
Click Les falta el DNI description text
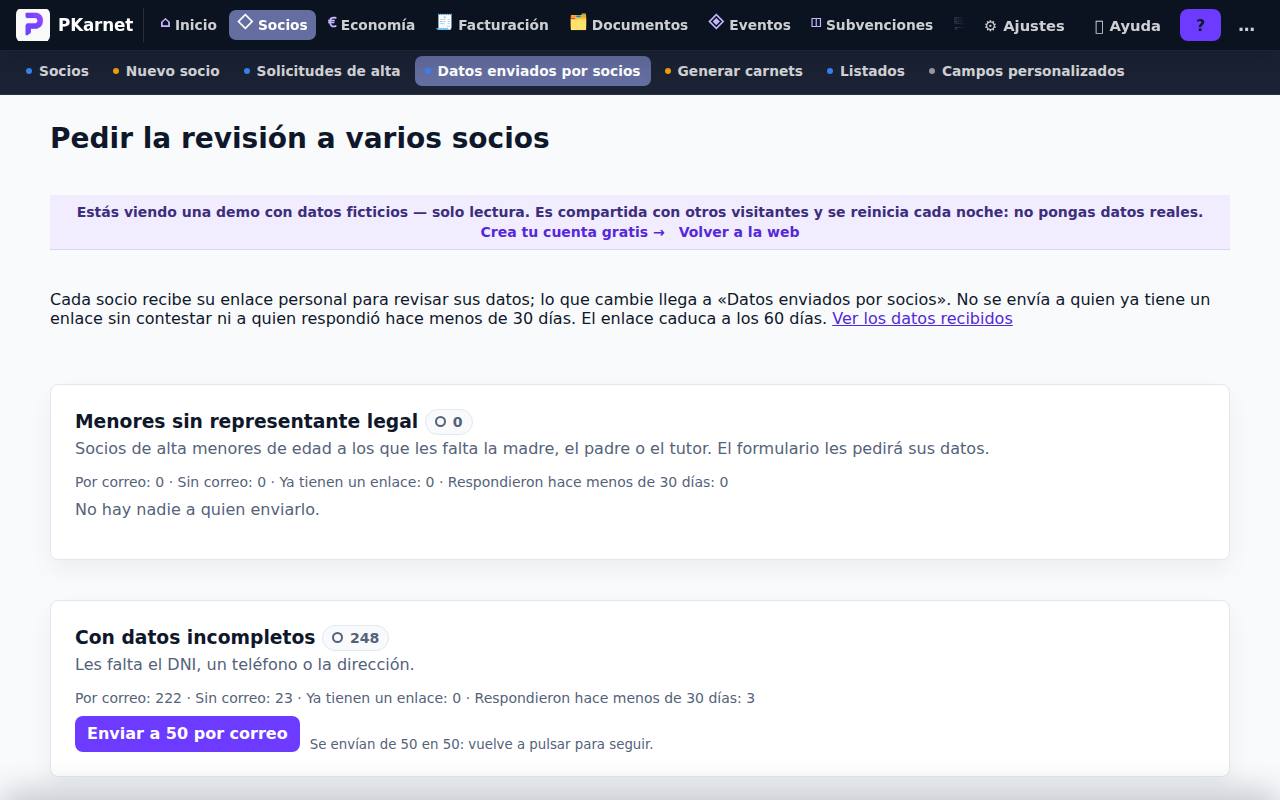244,665
